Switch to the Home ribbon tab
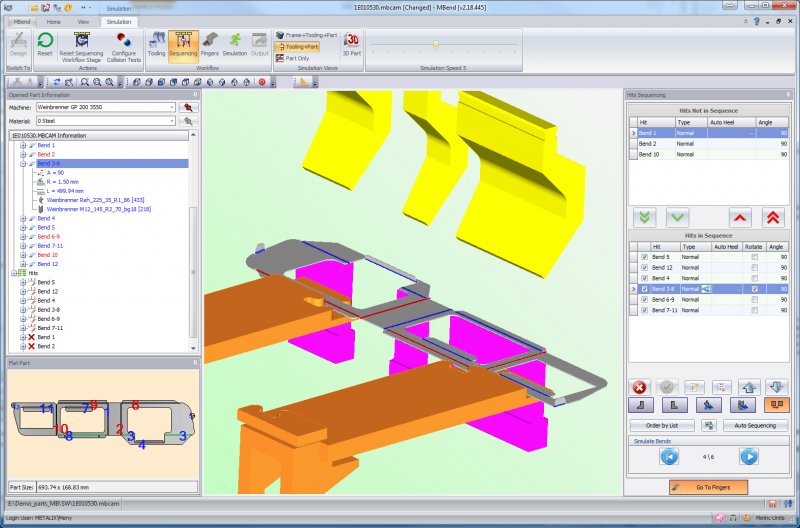This screenshot has width=800, height=528. 54,22
